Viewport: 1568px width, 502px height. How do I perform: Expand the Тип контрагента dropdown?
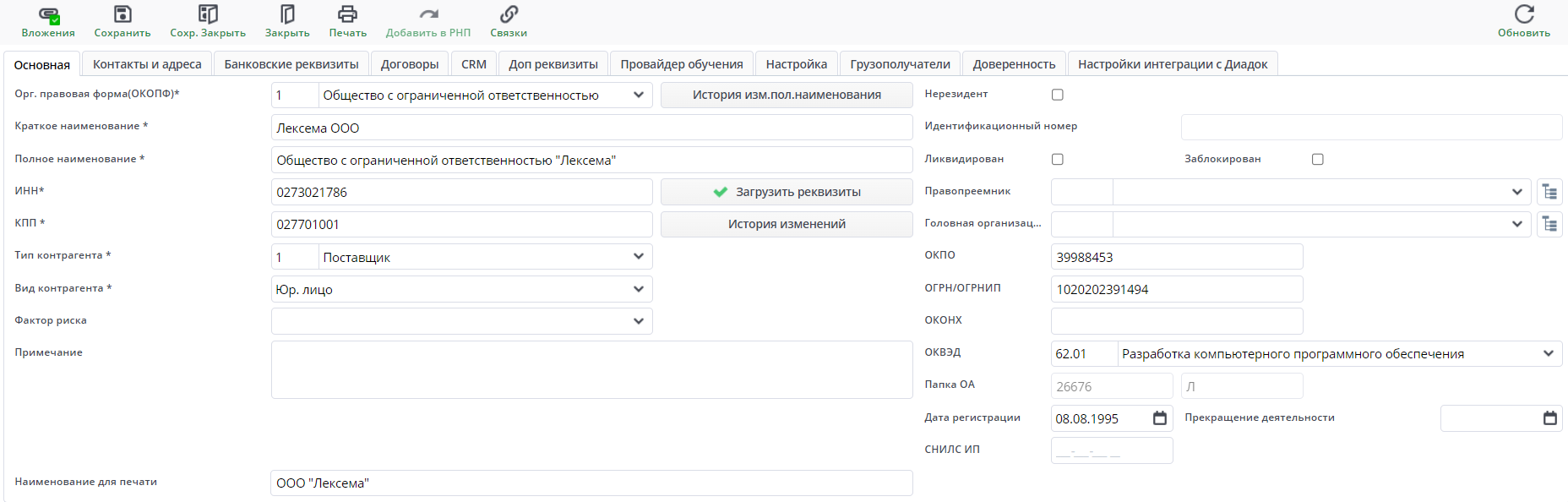coord(638,257)
